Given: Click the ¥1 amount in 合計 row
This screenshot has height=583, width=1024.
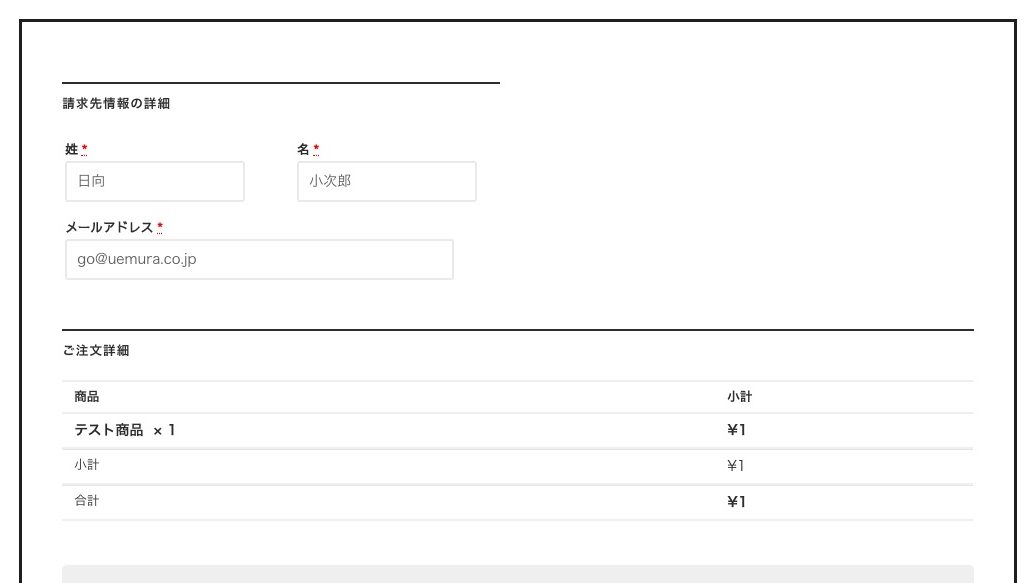Looking at the screenshot, I should coord(736,502).
